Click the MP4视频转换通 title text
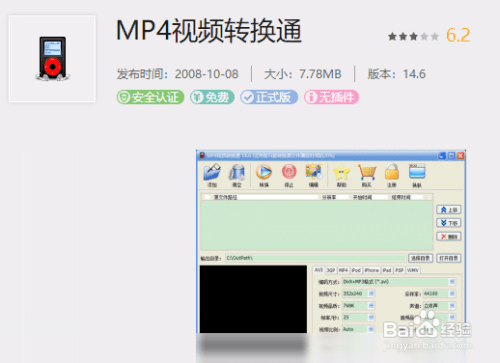 pyautogui.click(x=209, y=31)
